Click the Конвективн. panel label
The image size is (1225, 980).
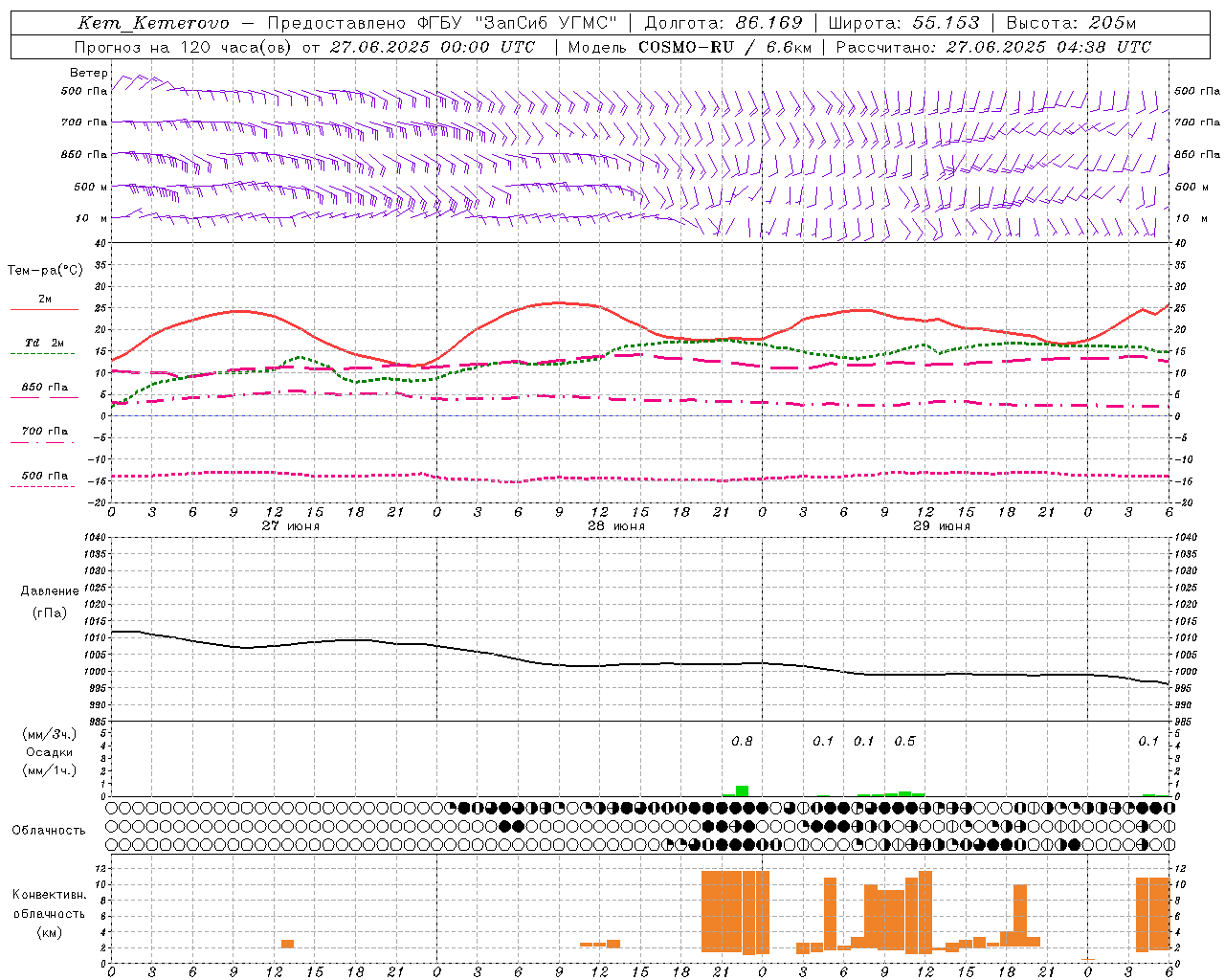(x=50, y=895)
